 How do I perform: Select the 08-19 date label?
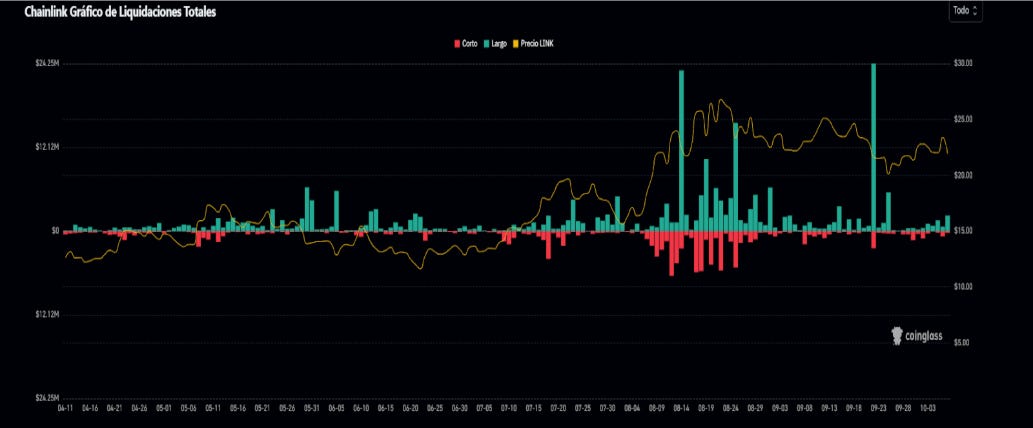[x=706, y=408]
